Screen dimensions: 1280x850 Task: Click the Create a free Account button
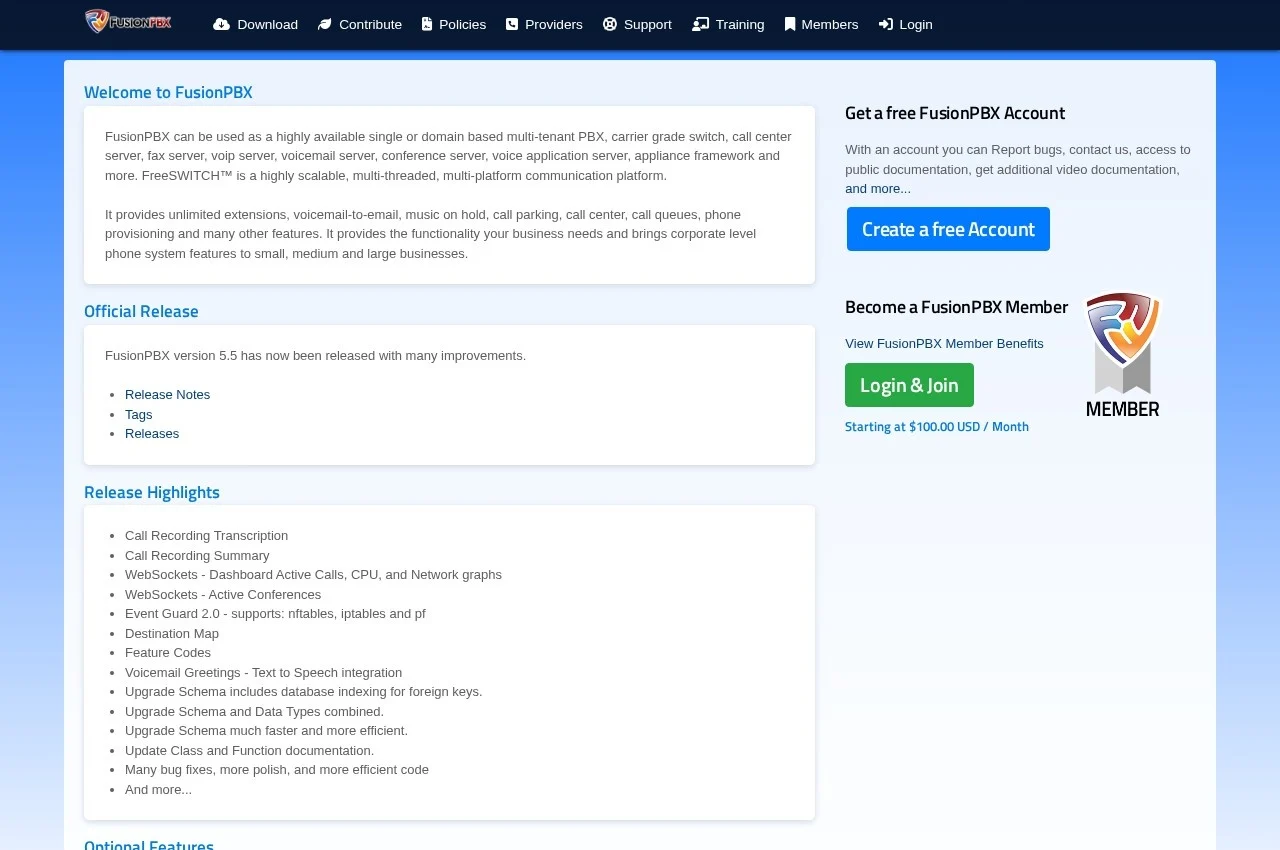[948, 229]
